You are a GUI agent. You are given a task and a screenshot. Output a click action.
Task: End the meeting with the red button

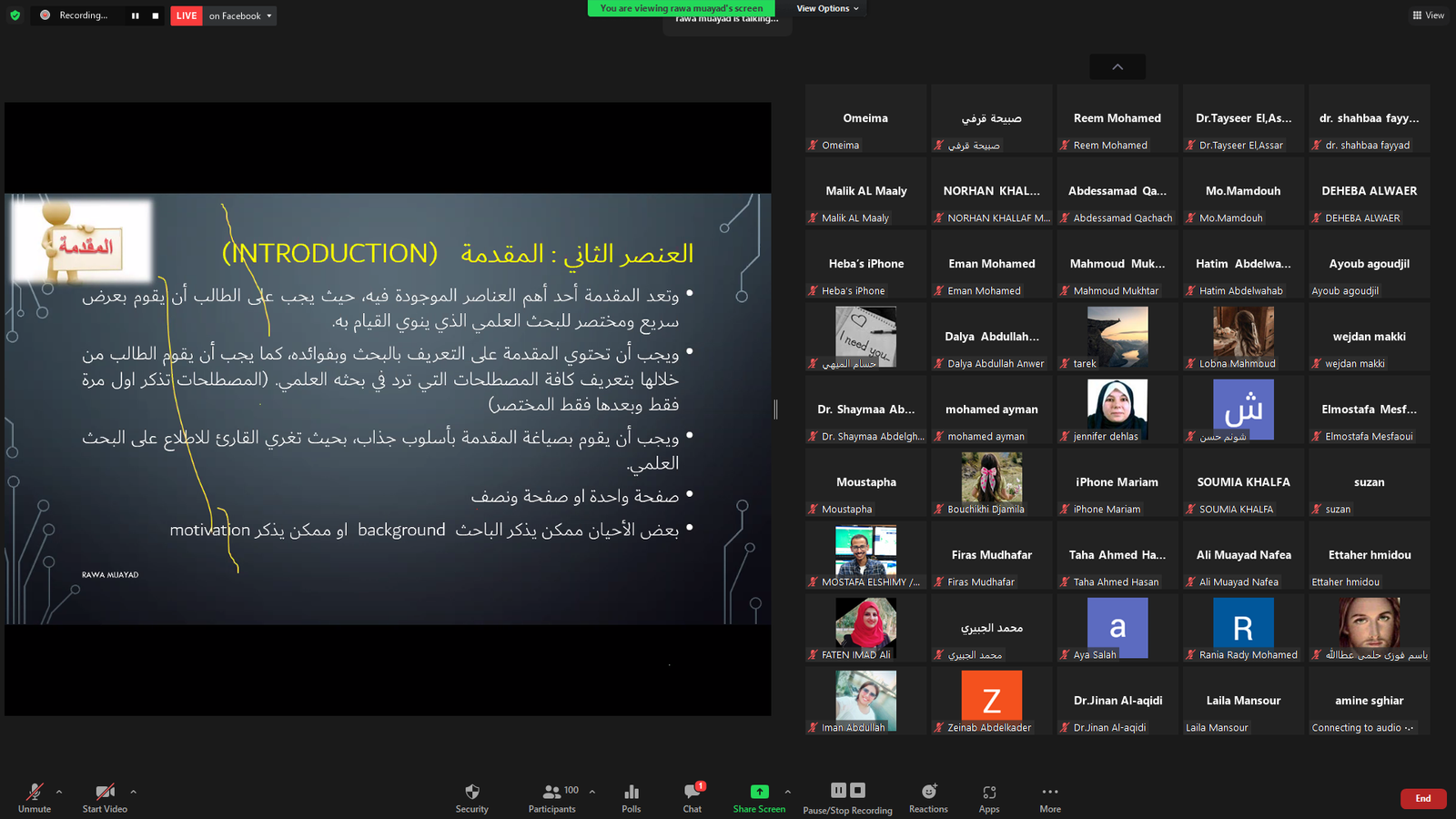coord(1423,798)
